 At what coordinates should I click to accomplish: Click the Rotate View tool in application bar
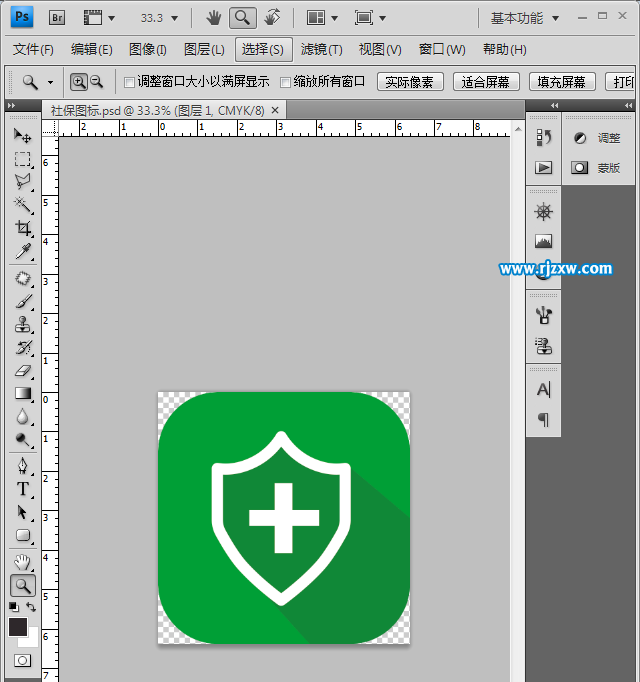coord(273,18)
